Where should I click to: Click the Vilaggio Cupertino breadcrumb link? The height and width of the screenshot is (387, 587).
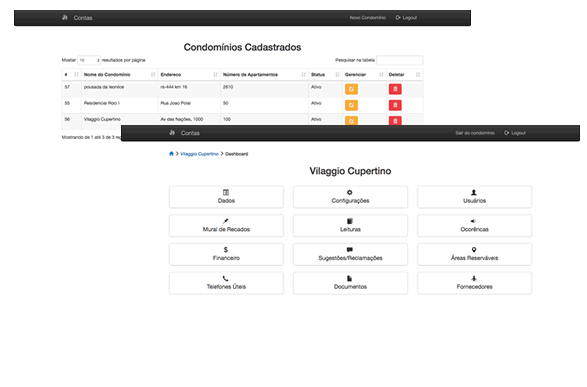click(x=199, y=154)
